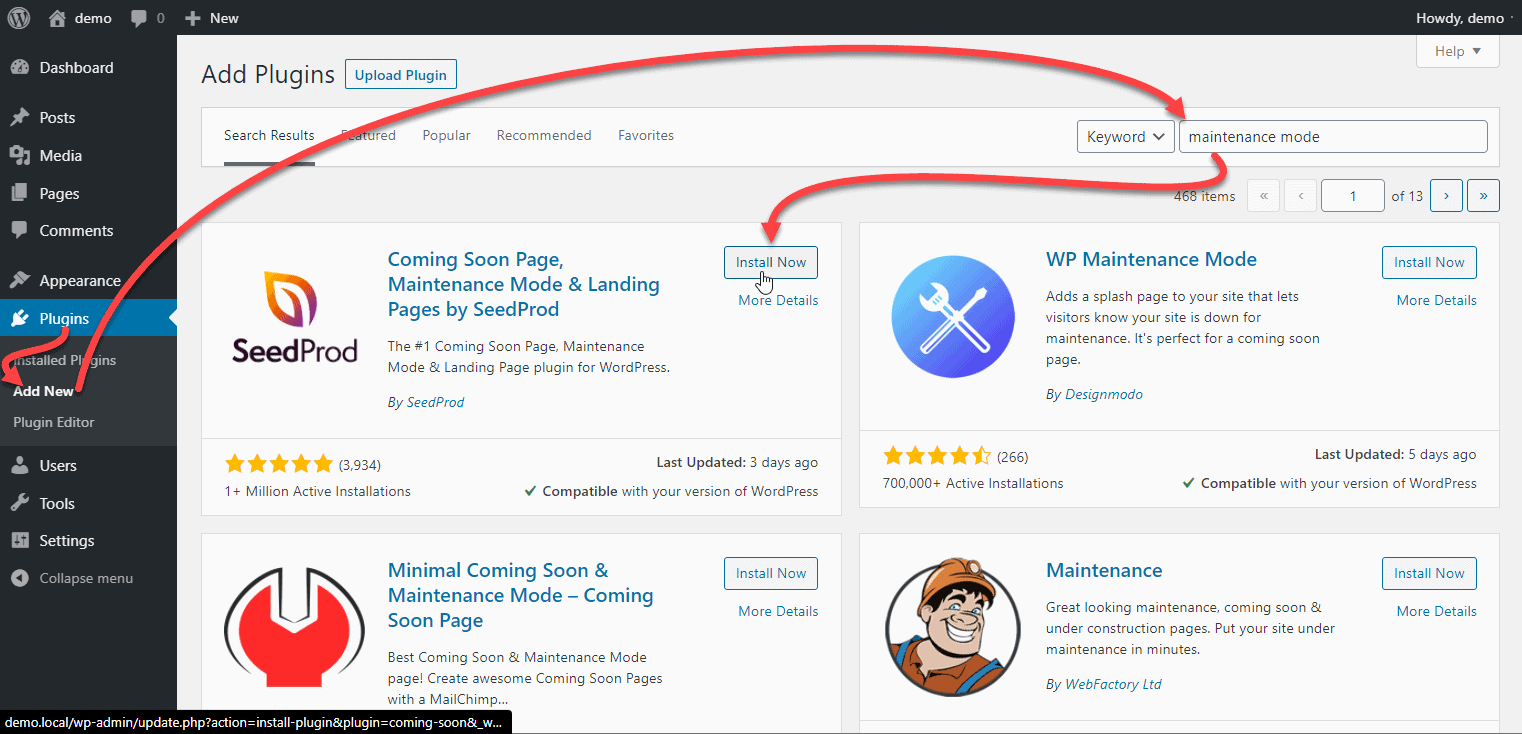Viewport: 1522px width, 734px height.
Task: Click the Appearance brush icon
Action: [x=20, y=281]
